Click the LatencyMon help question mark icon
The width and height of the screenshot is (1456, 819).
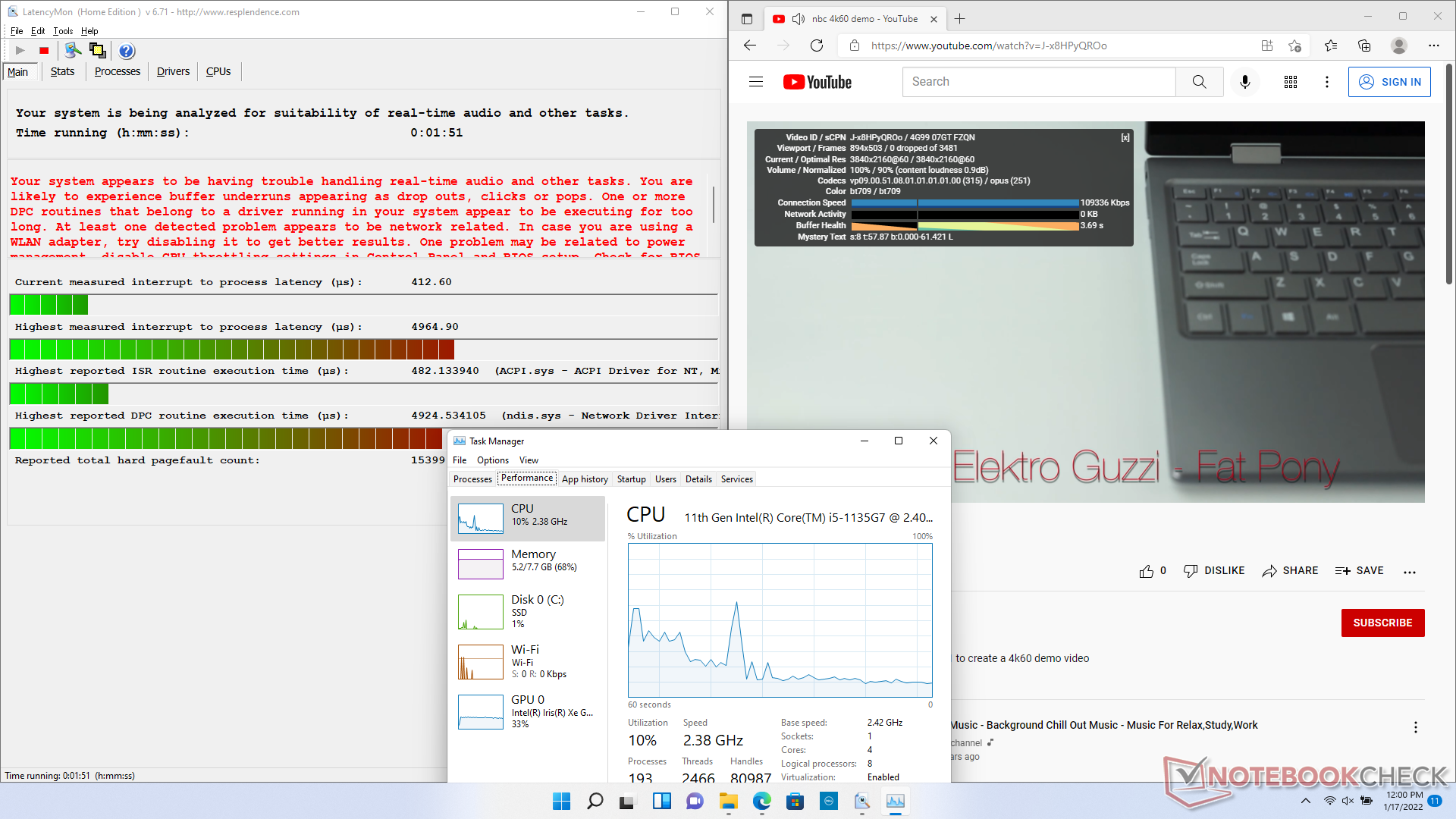click(x=127, y=51)
